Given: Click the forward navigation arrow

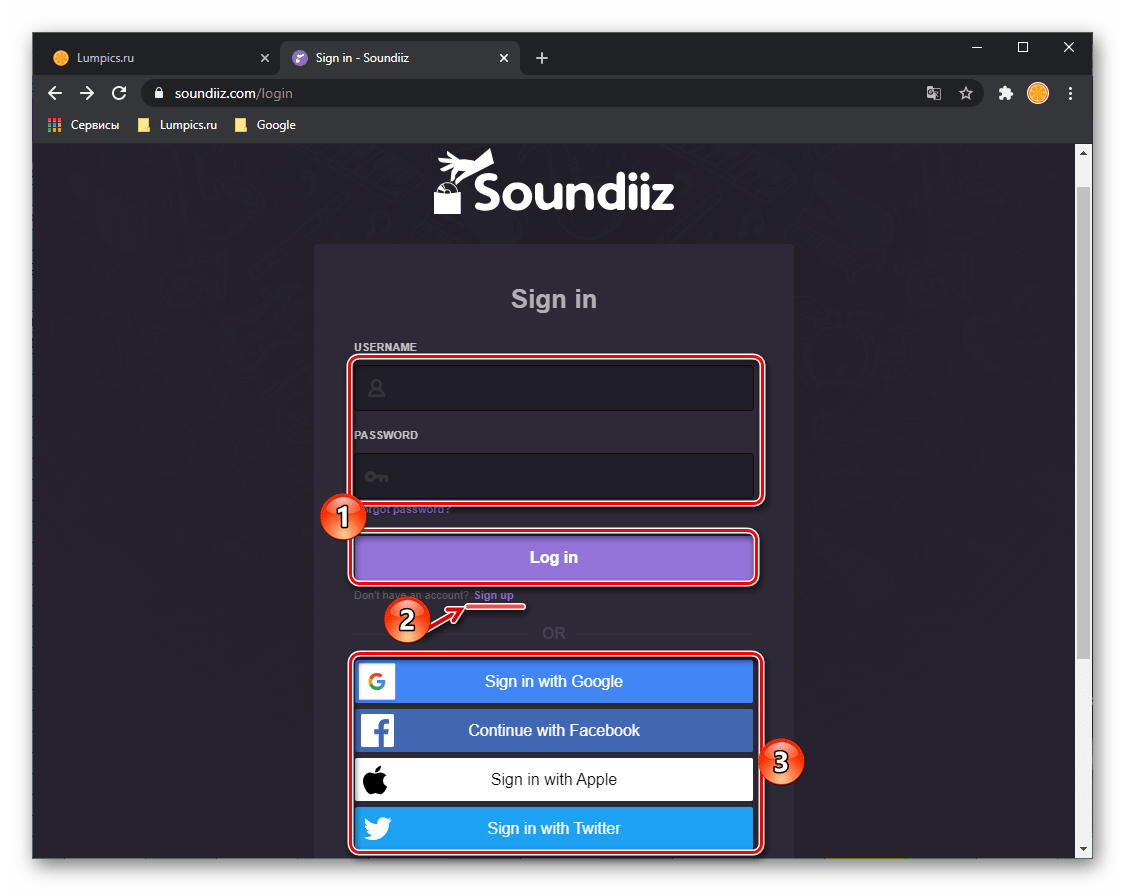Looking at the screenshot, I should 87,93.
